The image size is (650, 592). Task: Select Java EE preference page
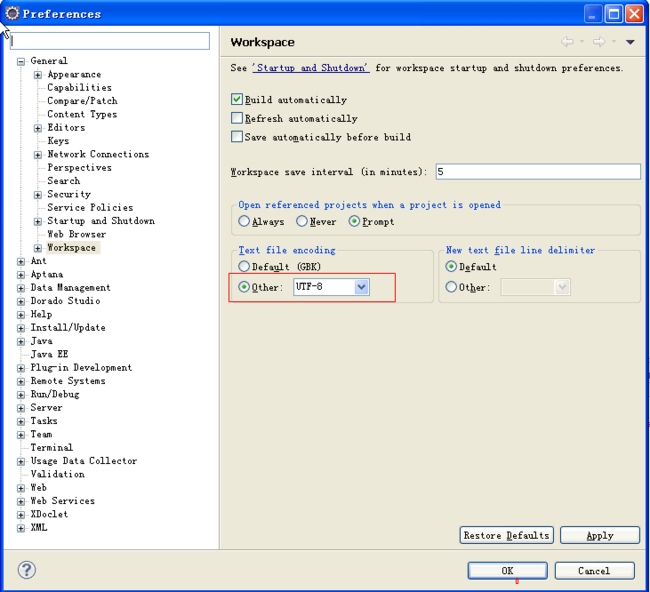[x=49, y=354]
